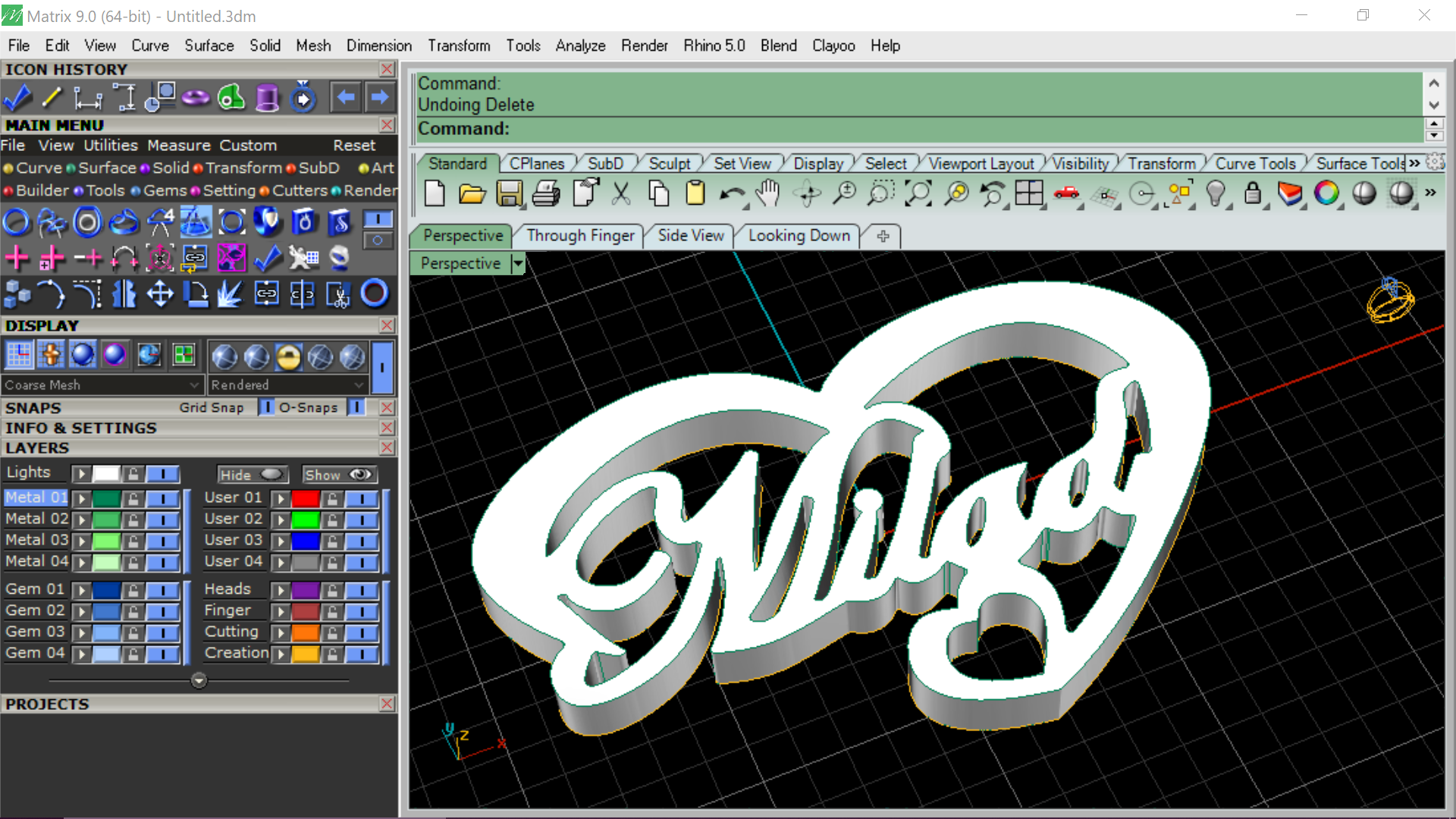
Task: Select the Lock padlock icon in toolbar
Action: pyautogui.click(x=1253, y=194)
